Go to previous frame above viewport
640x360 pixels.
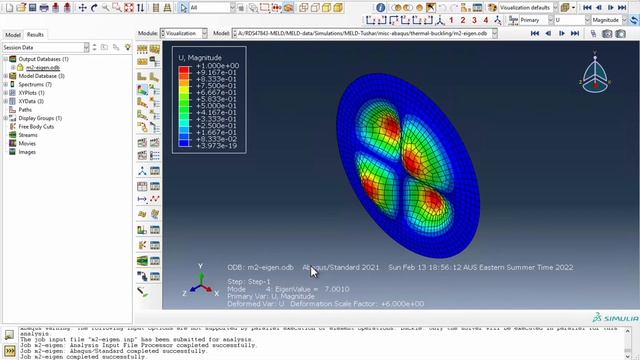pyautogui.click(x=548, y=33)
